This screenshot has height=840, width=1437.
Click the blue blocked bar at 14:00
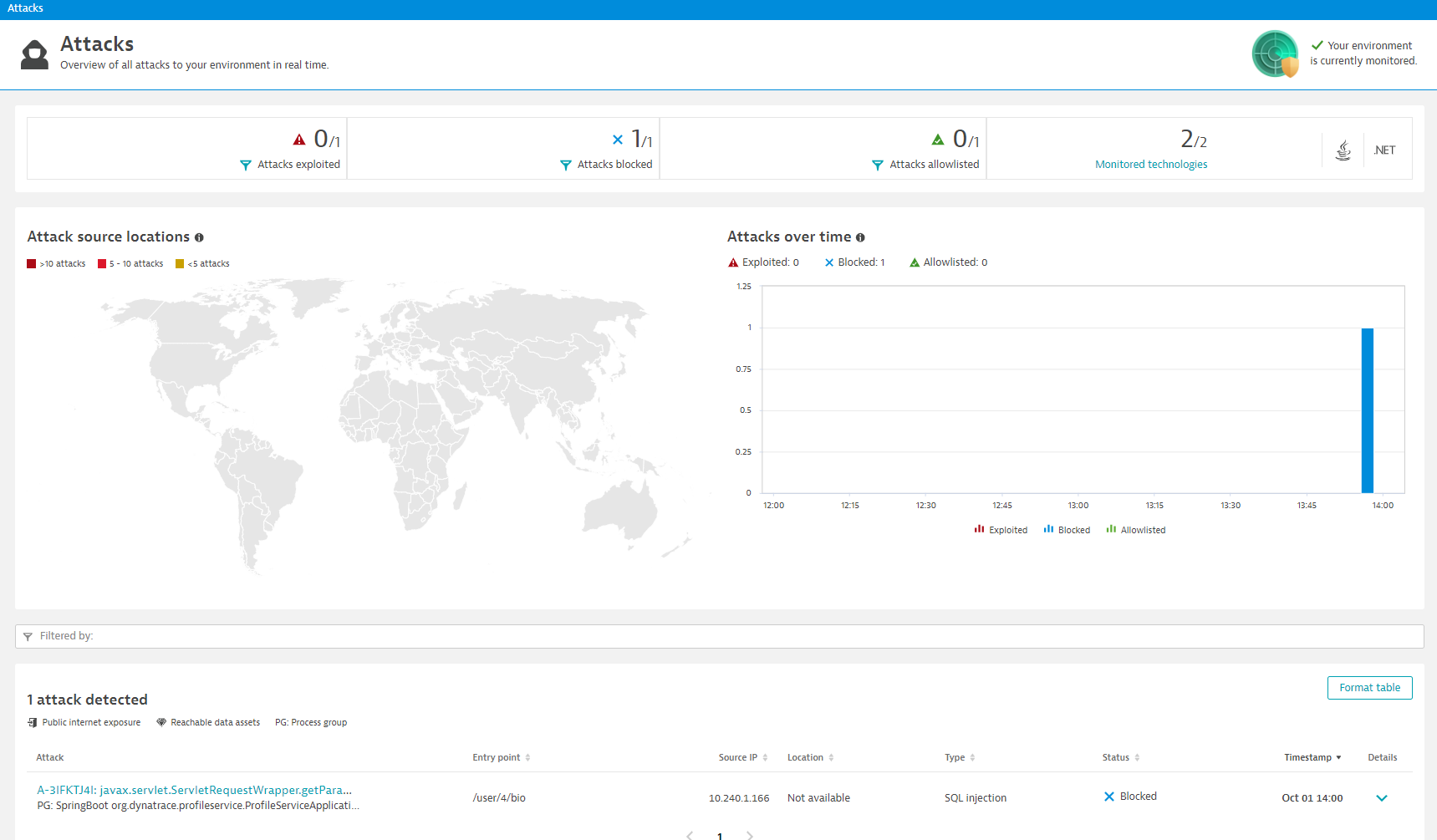[1368, 410]
